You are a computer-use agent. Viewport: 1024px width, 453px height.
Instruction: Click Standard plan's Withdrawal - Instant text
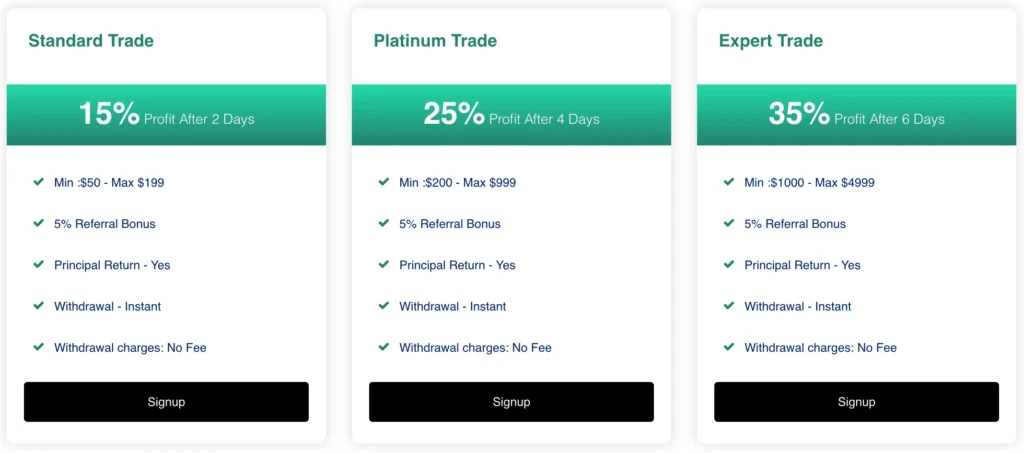[x=107, y=306]
